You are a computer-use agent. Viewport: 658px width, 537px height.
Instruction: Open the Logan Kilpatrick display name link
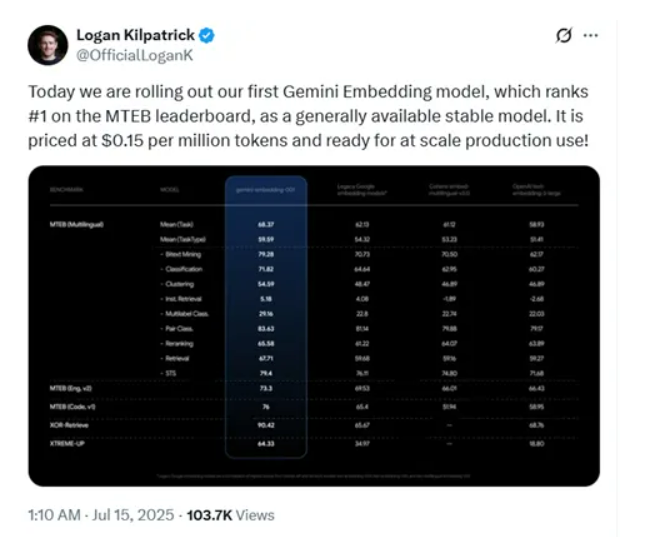[x=136, y=35]
